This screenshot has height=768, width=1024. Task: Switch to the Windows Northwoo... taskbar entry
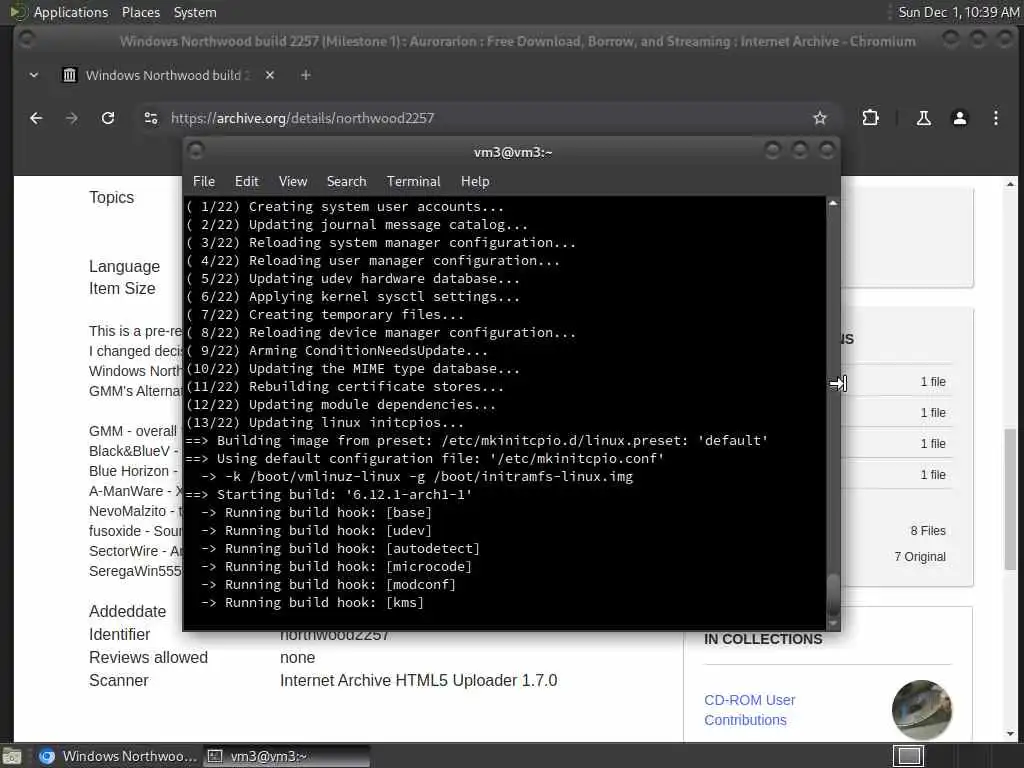[x=118, y=756]
